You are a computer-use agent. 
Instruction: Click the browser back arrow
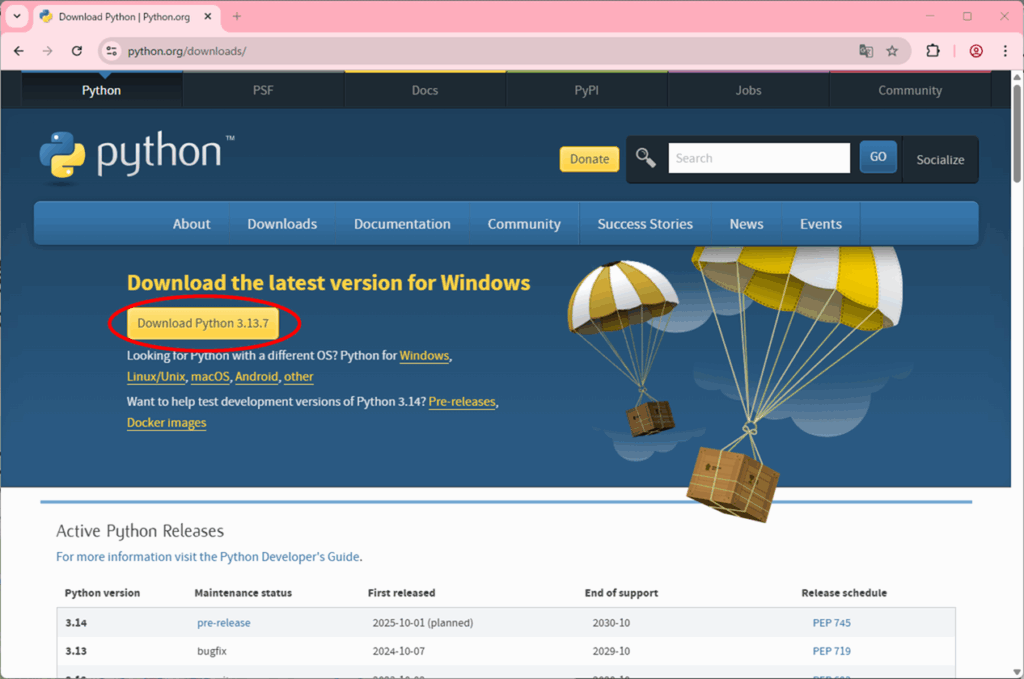coord(19,51)
